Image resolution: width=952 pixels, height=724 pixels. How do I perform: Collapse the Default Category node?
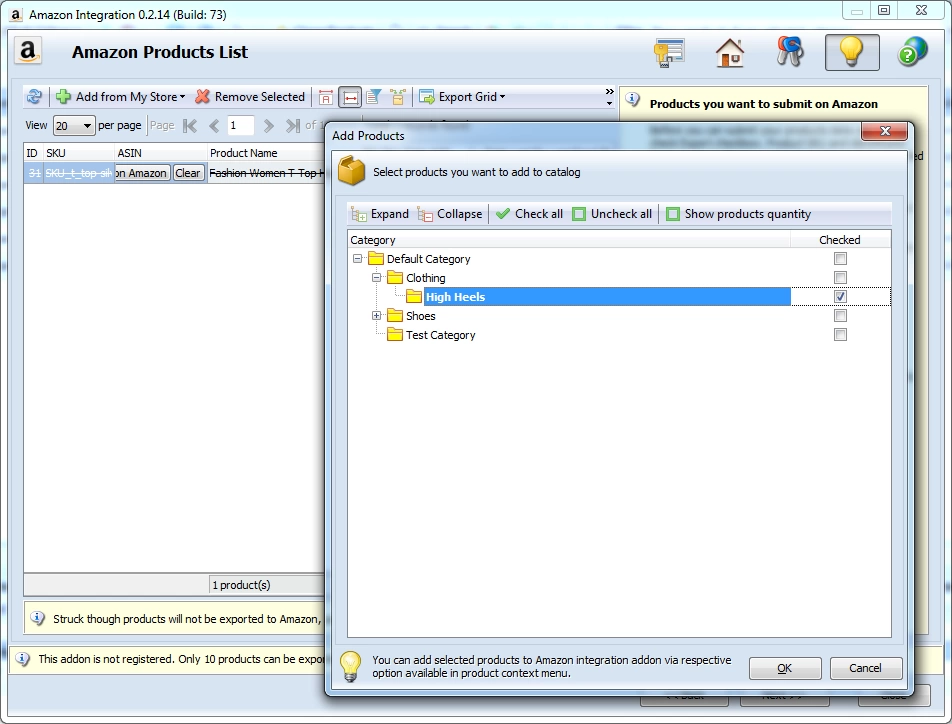click(358, 259)
